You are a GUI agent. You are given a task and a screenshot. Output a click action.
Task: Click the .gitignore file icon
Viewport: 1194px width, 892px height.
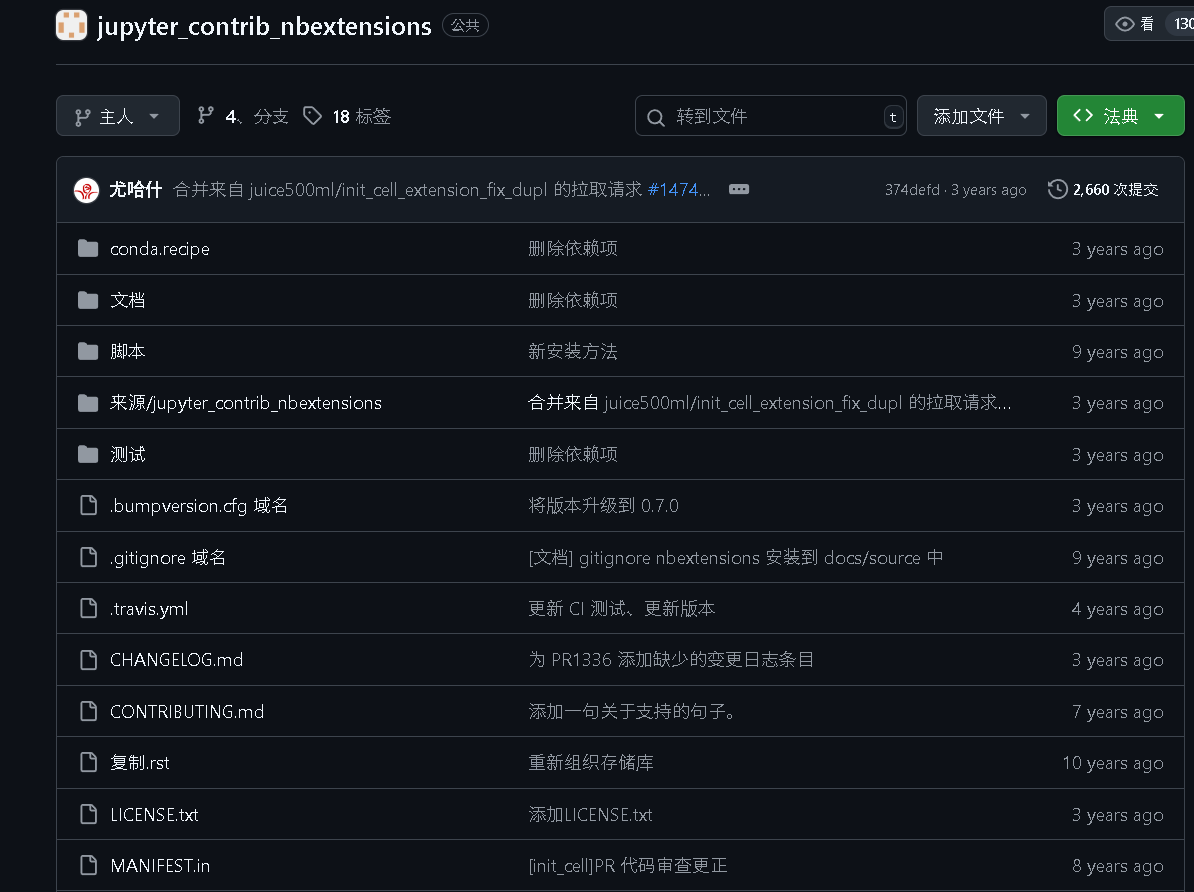(88, 557)
